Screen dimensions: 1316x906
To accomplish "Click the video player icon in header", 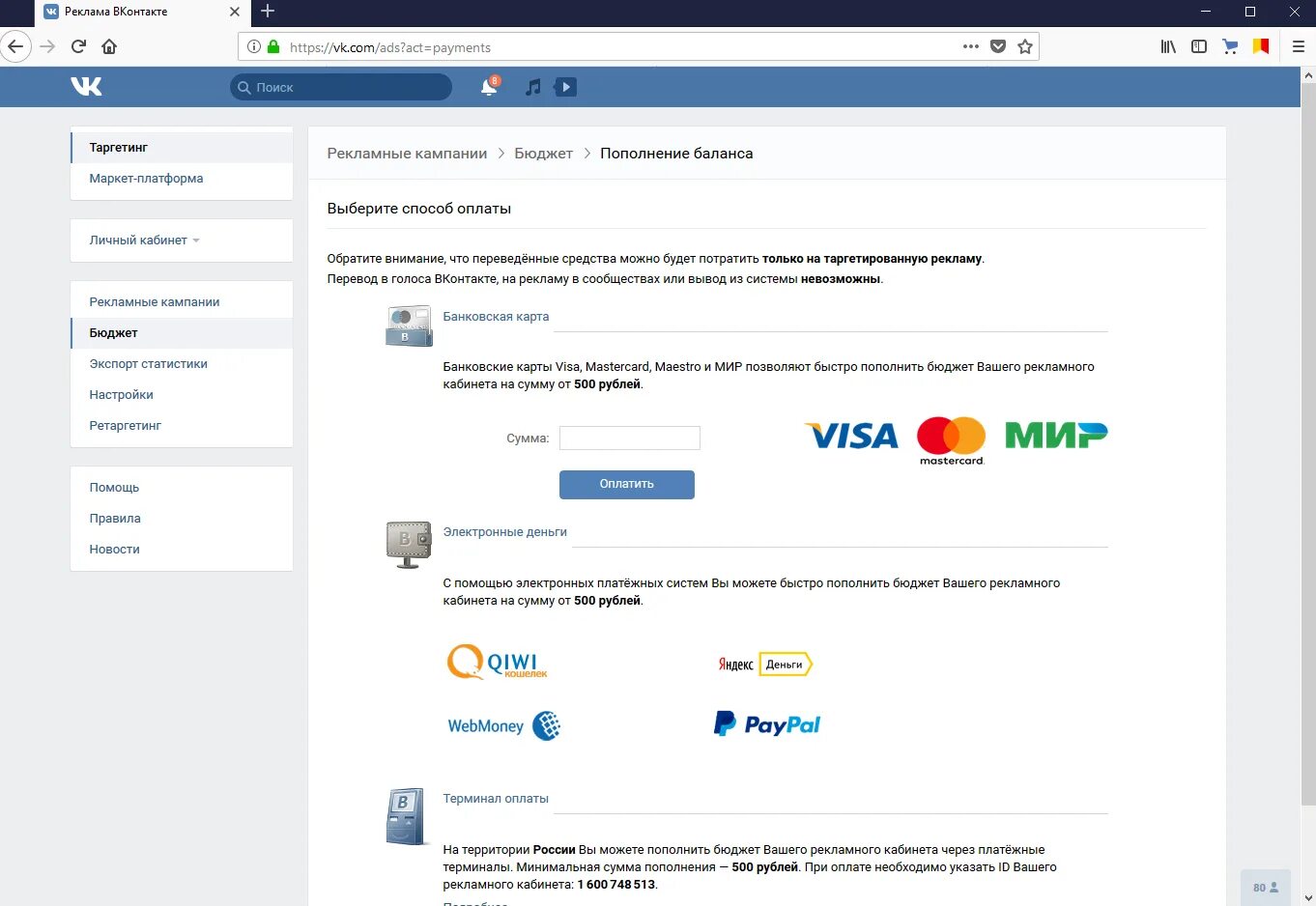I will pyautogui.click(x=566, y=87).
